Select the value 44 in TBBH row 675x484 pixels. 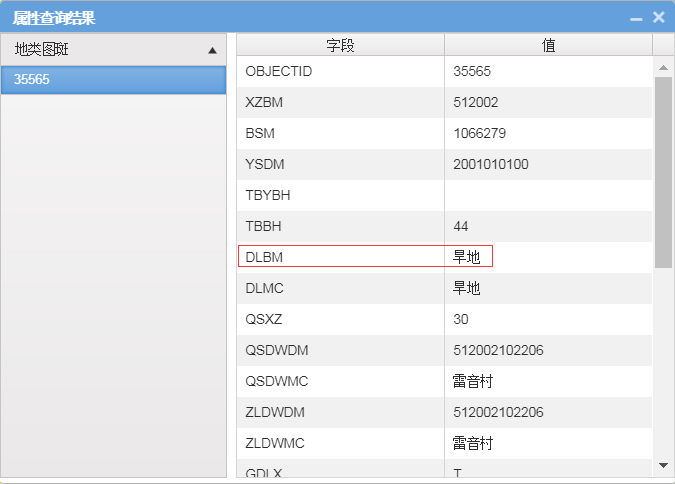(548, 226)
